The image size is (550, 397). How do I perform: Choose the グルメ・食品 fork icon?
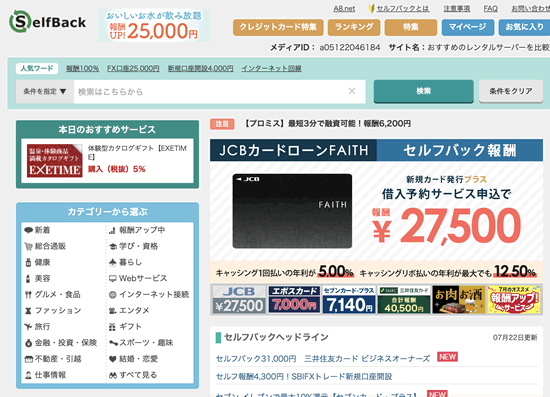pos(28,295)
